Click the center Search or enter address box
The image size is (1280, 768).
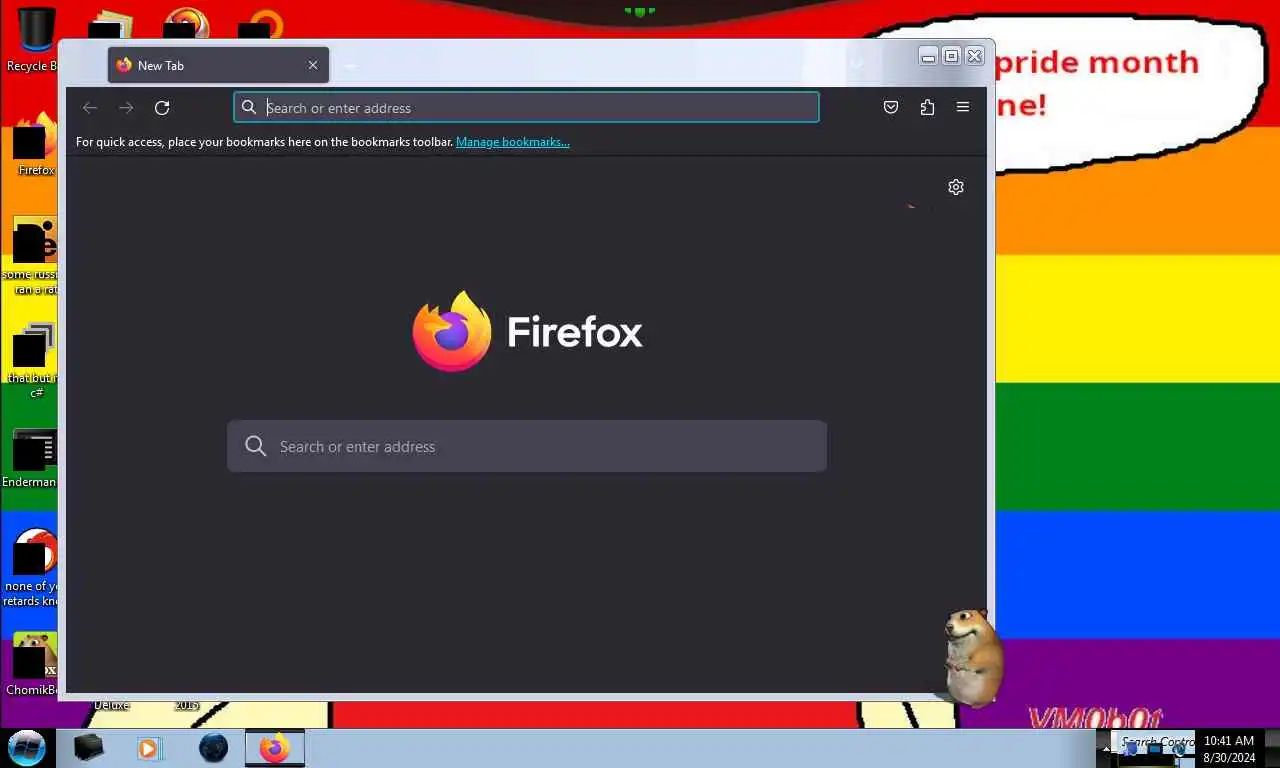pyautogui.click(x=527, y=446)
